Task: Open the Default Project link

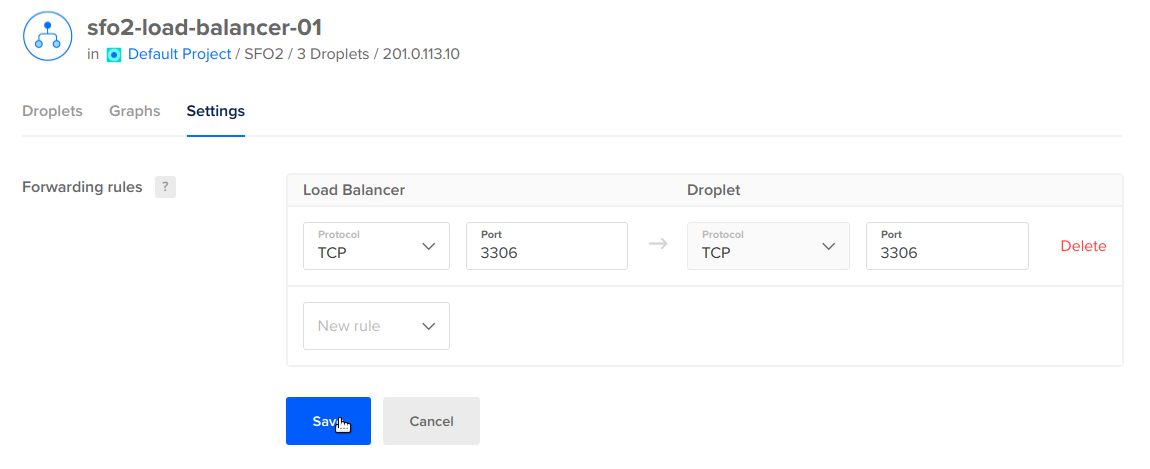Action: click(180, 54)
